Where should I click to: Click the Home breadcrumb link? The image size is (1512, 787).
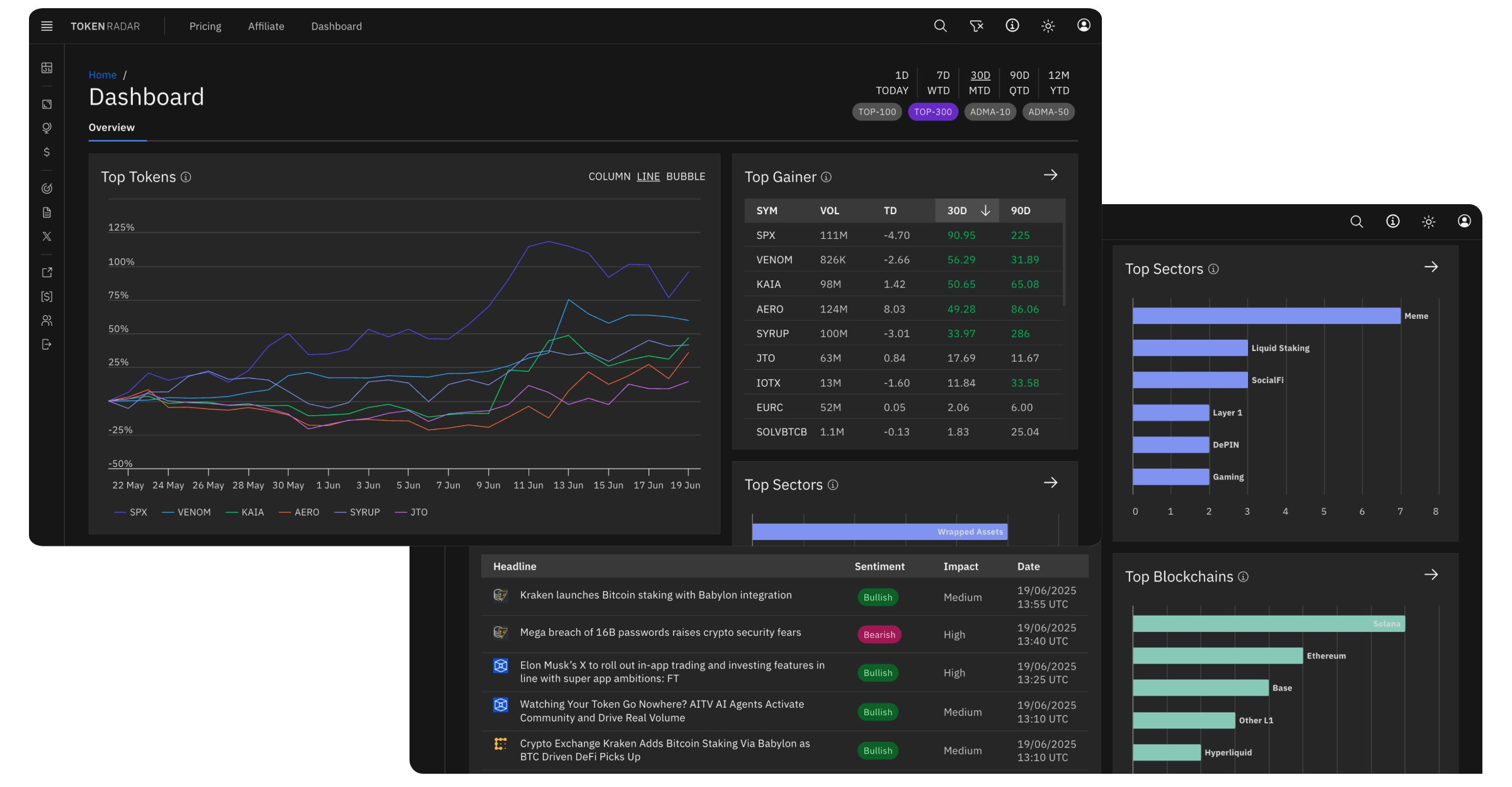103,74
